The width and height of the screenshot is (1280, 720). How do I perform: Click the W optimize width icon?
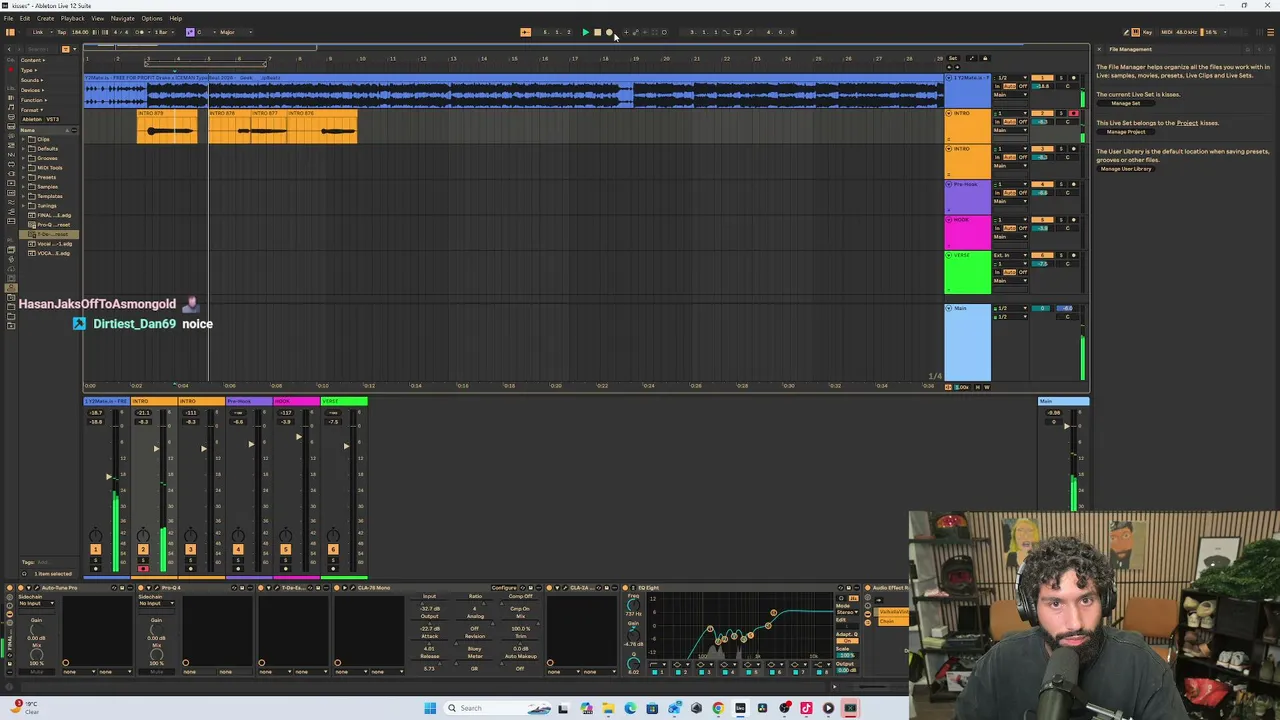(987, 387)
